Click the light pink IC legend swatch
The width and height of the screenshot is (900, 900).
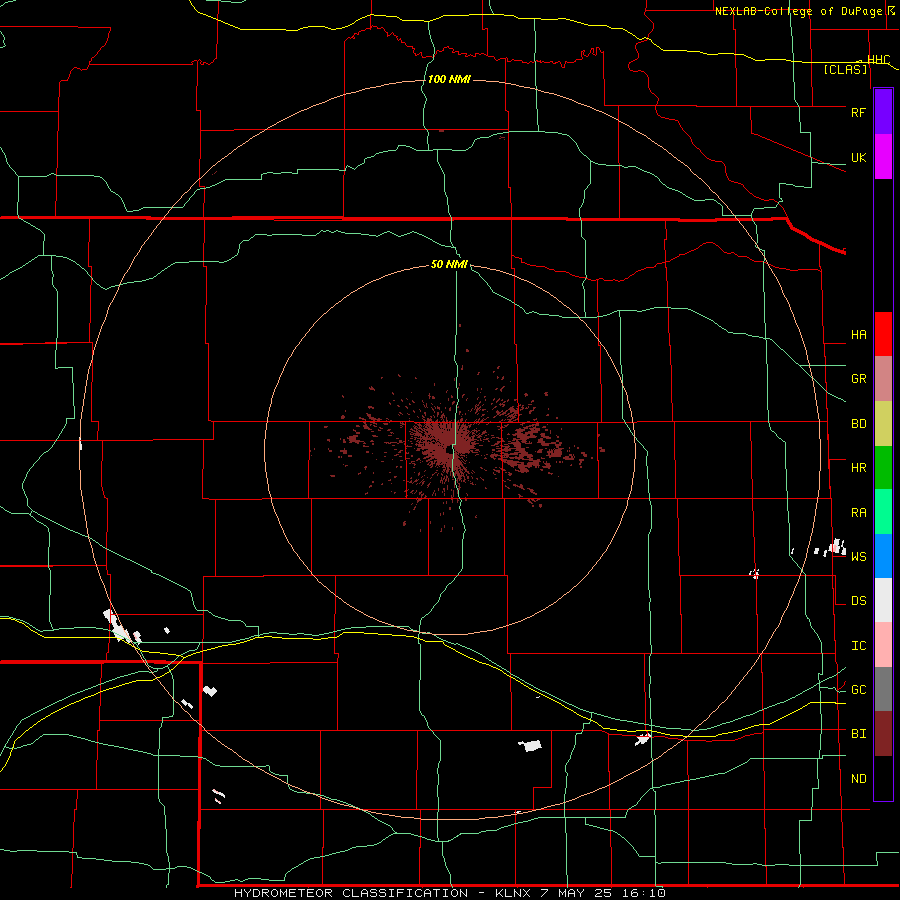[883, 645]
